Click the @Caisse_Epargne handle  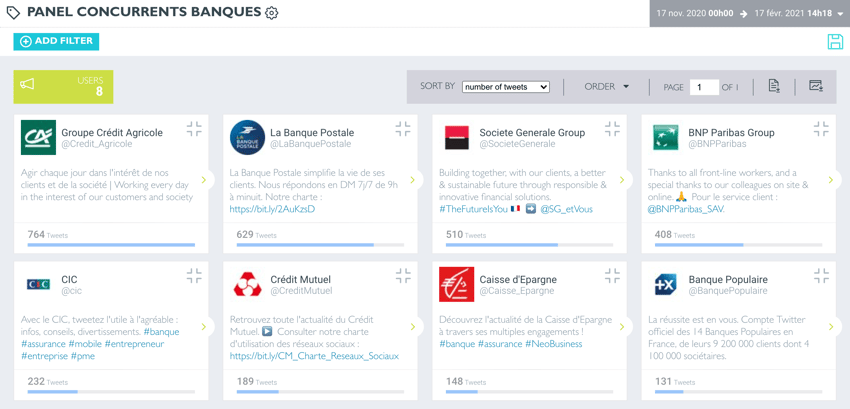pyautogui.click(x=517, y=291)
